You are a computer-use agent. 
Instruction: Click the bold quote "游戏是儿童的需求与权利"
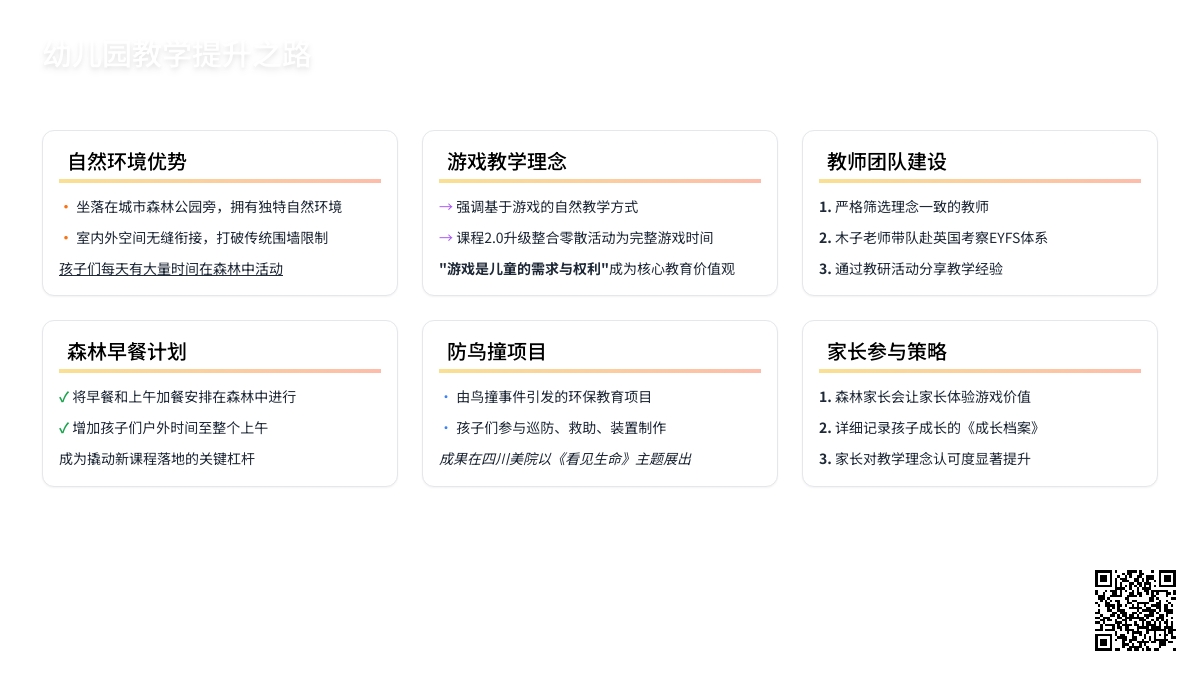click(524, 269)
